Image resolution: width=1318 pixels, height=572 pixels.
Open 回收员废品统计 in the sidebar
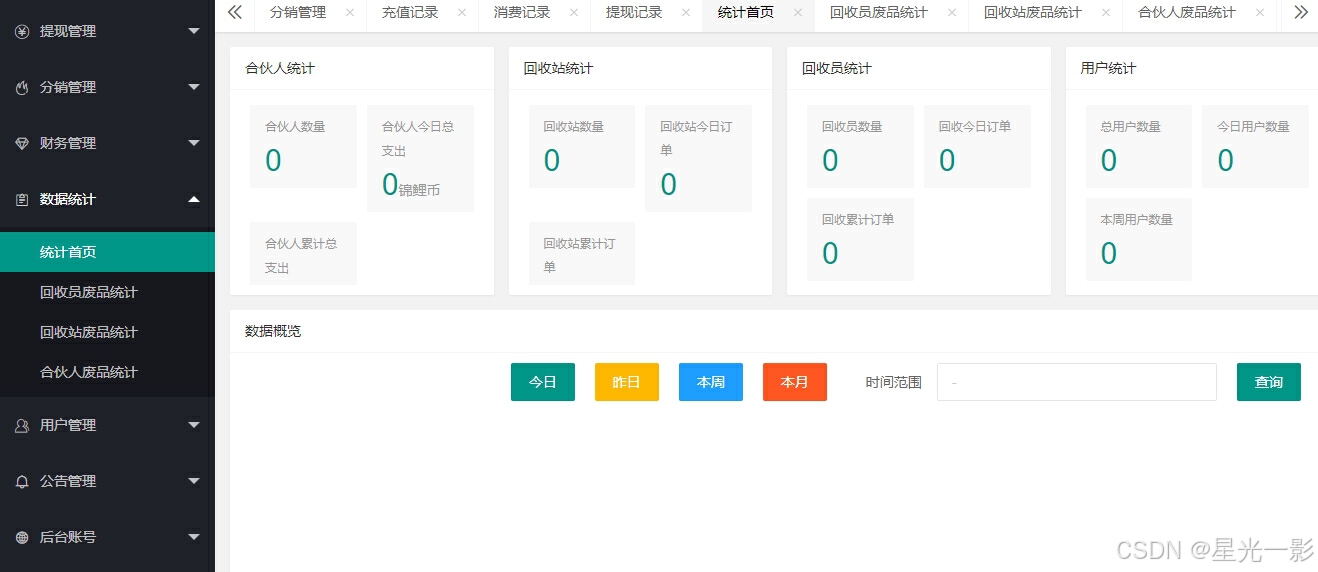point(107,292)
